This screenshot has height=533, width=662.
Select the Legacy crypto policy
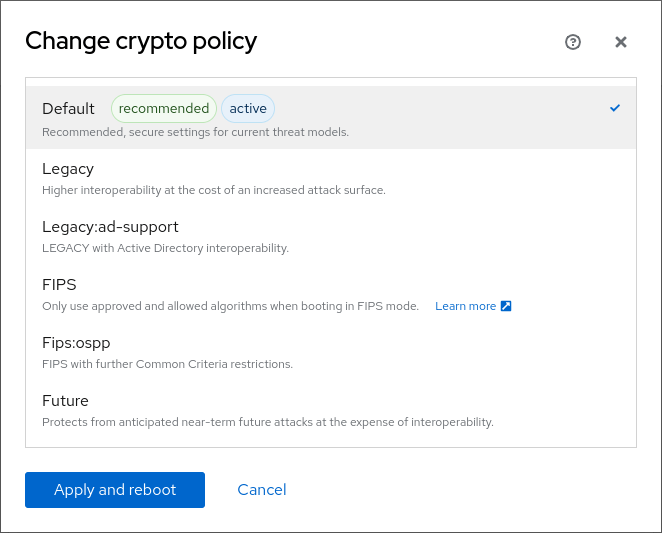point(68,169)
